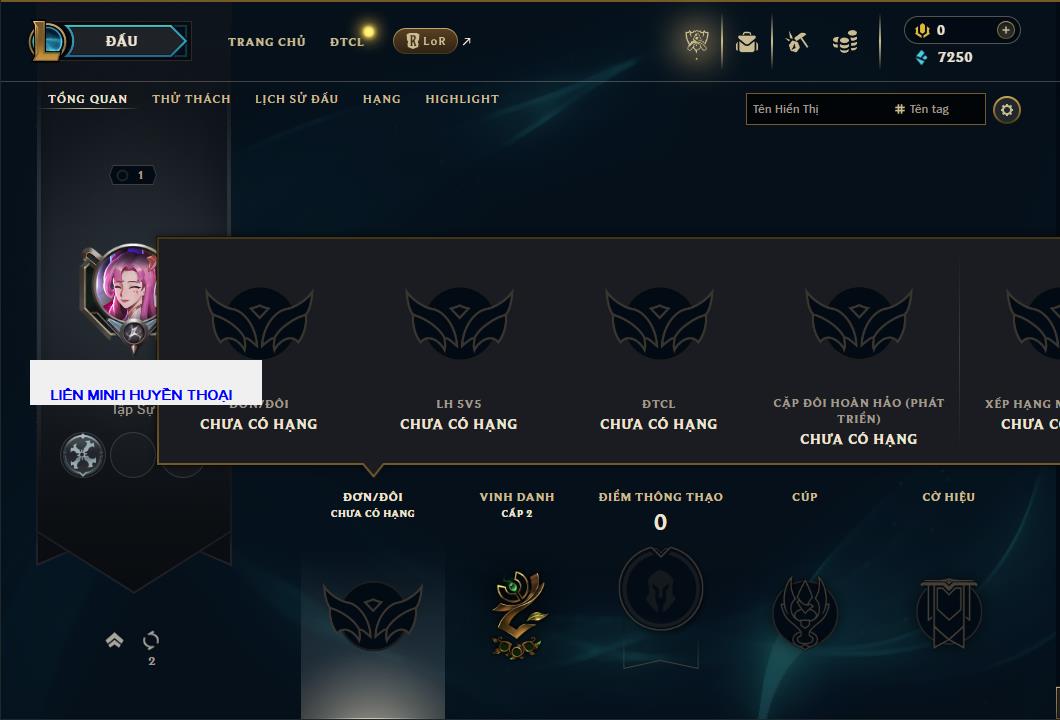Add Riot Points with the plus button
Image resolution: width=1060 pixels, height=720 pixels.
tap(1005, 30)
